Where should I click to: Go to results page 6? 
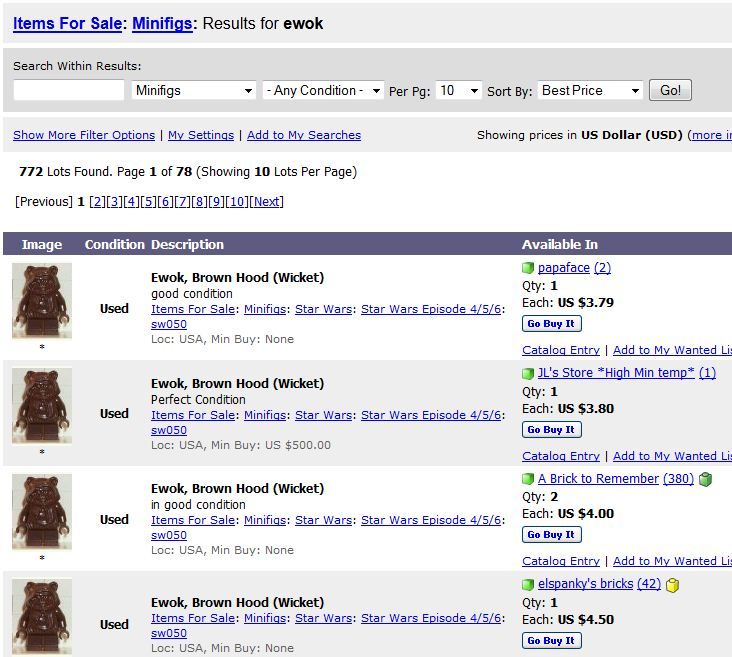pos(165,202)
